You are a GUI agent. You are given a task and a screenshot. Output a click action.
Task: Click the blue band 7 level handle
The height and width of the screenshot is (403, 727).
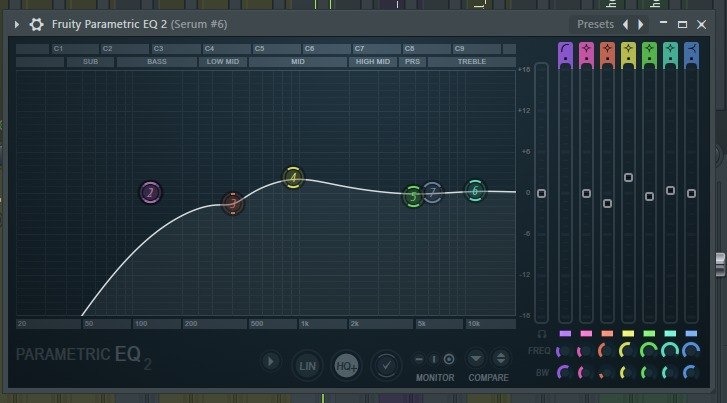click(691, 193)
